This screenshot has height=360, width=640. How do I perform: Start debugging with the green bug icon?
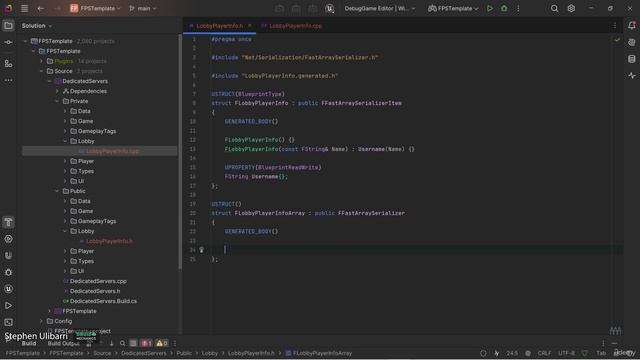point(504,8)
